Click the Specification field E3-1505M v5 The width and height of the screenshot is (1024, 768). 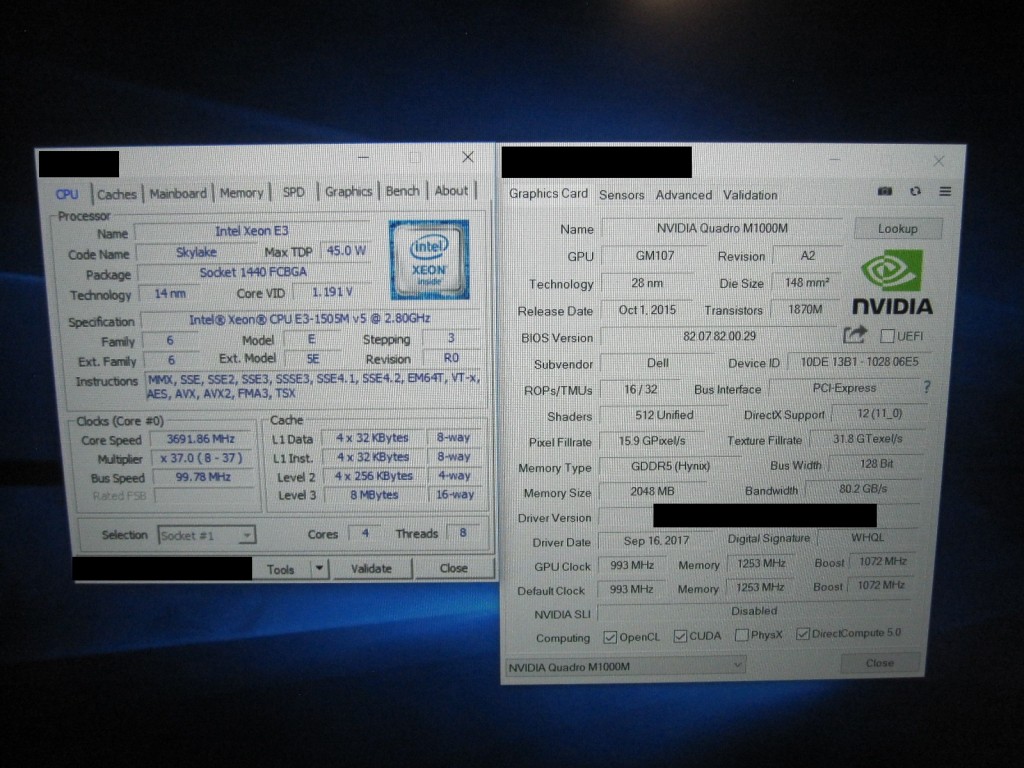click(x=310, y=319)
